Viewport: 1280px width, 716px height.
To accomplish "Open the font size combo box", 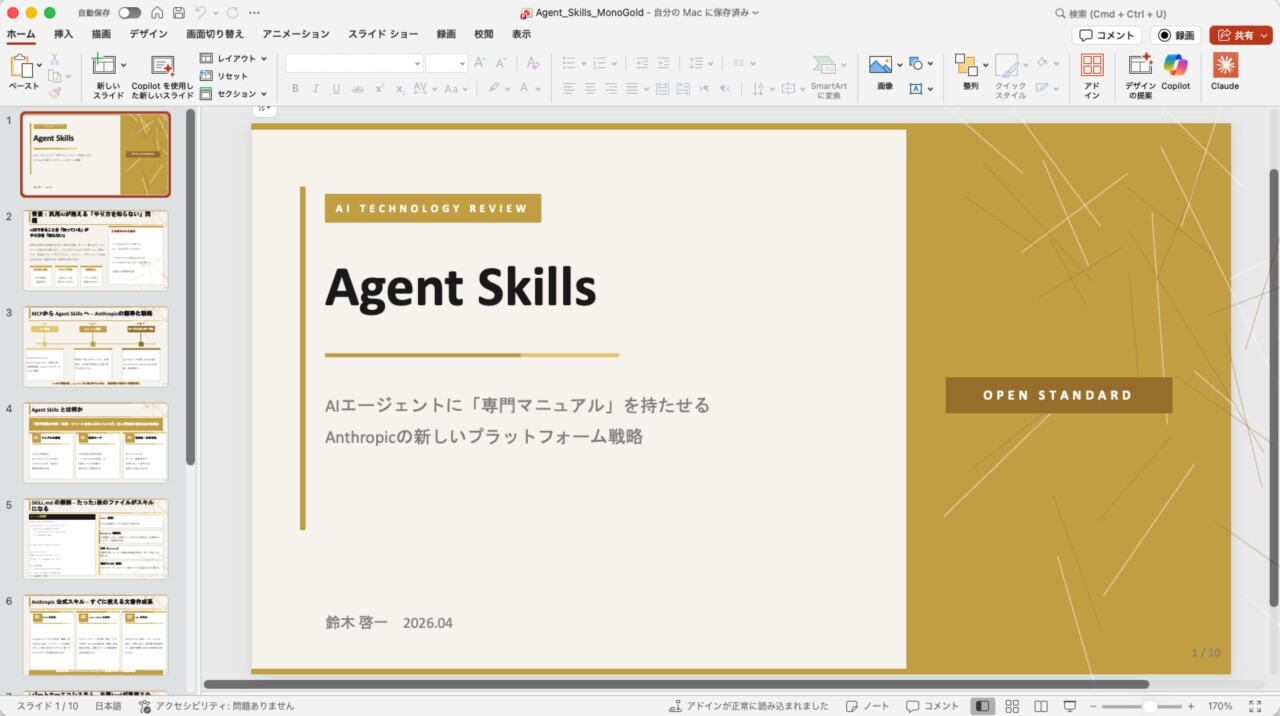I will click(446, 63).
